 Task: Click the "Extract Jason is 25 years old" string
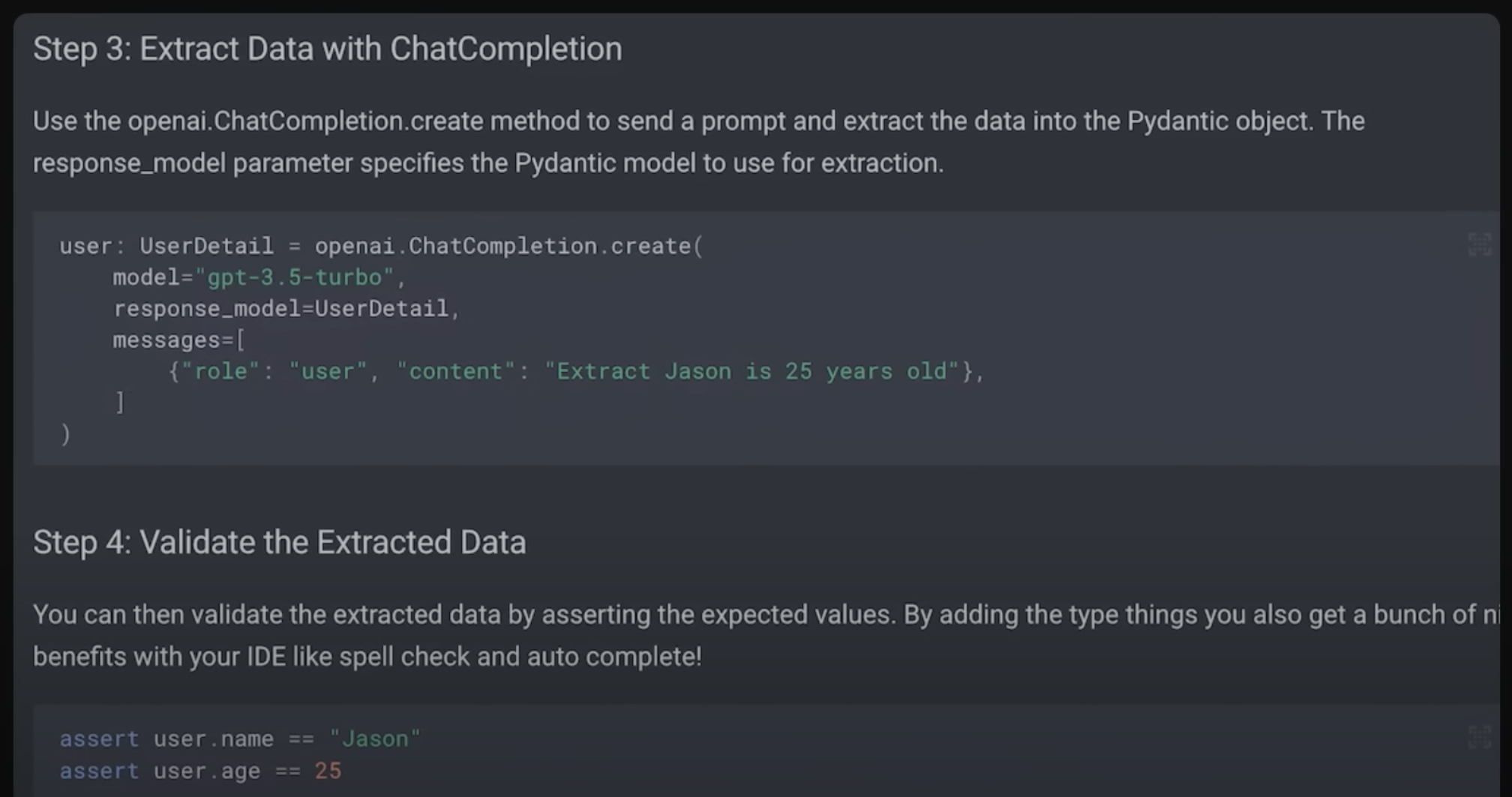751,371
